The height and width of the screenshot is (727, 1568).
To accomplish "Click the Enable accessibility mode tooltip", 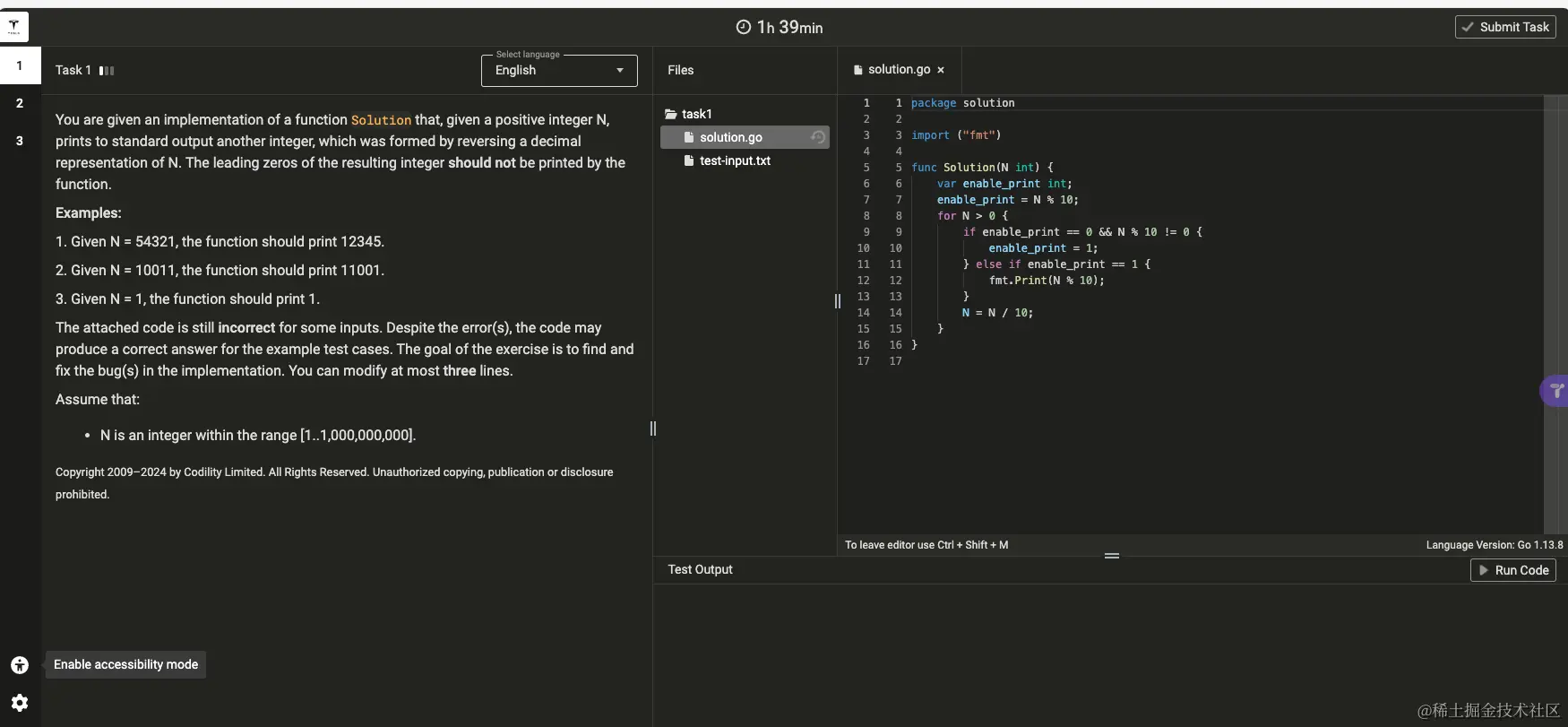I will (x=125, y=664).
